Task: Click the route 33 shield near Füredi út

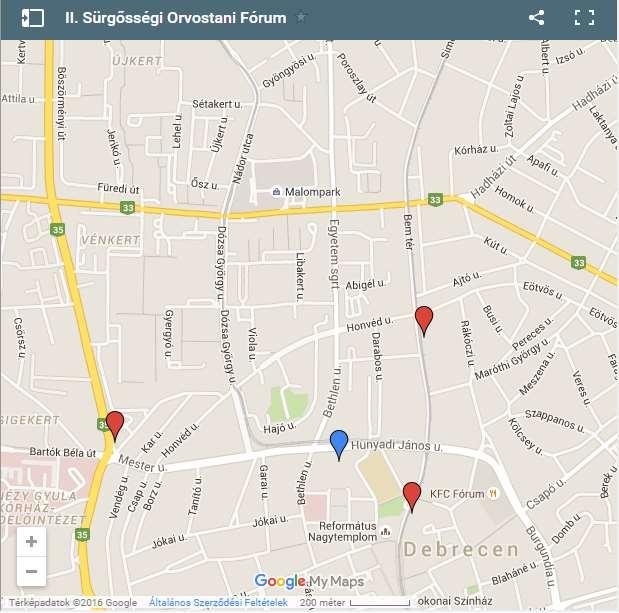Action: click(x=127, y=208)
